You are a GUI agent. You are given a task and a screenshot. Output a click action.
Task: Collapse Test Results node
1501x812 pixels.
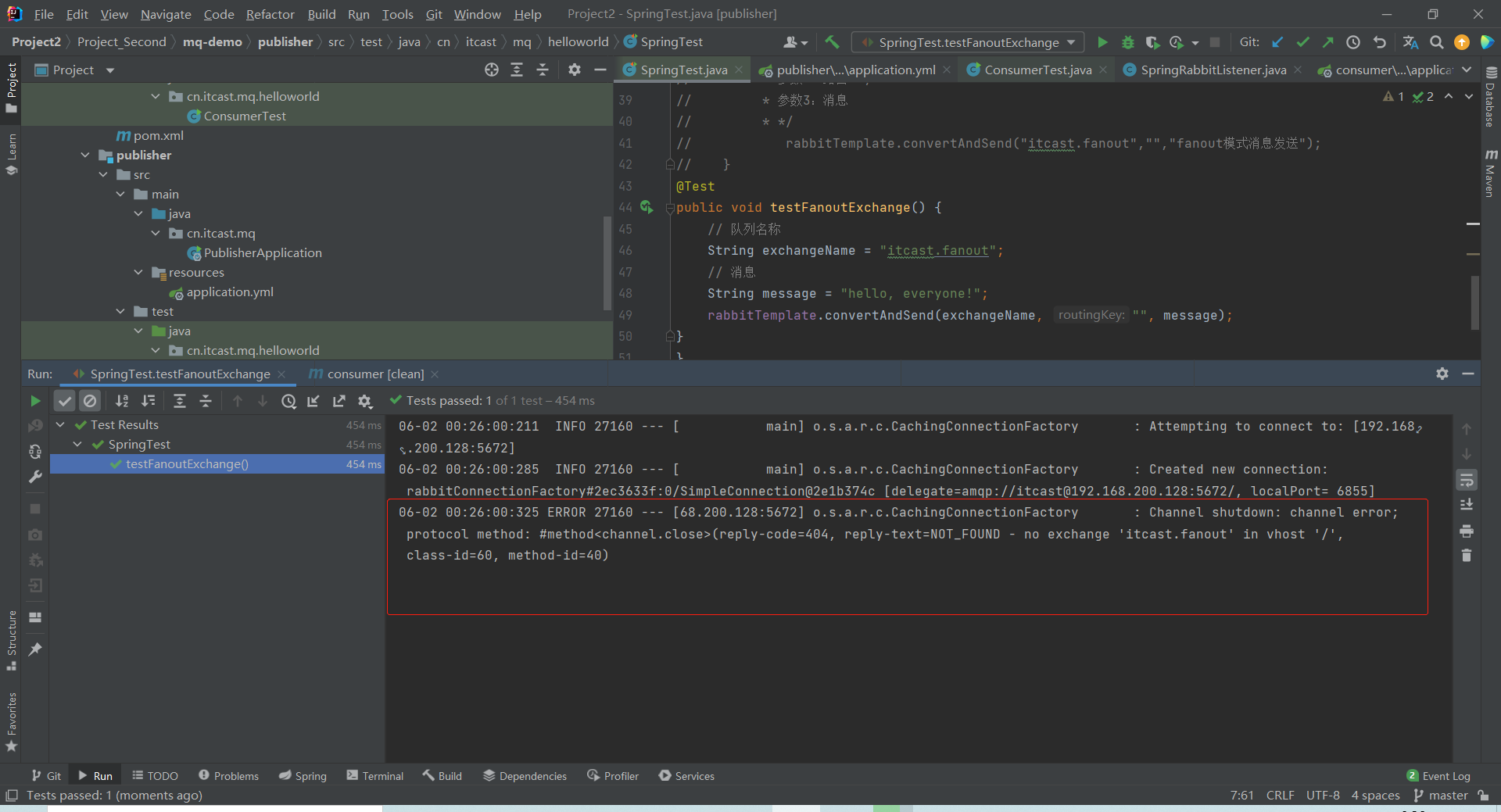point(60,425)
